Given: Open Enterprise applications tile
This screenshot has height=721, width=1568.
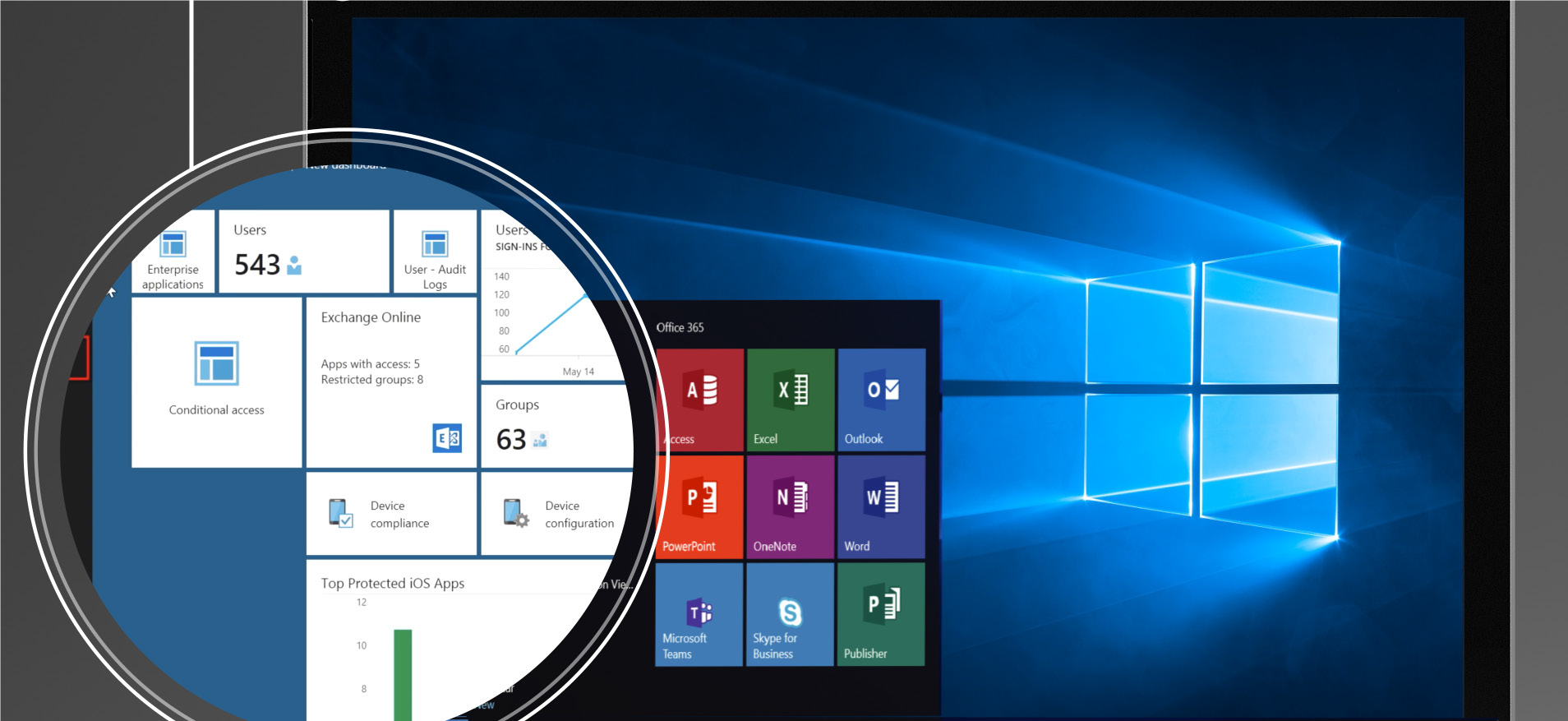Looking at the screenshot, I should [173, 252].
